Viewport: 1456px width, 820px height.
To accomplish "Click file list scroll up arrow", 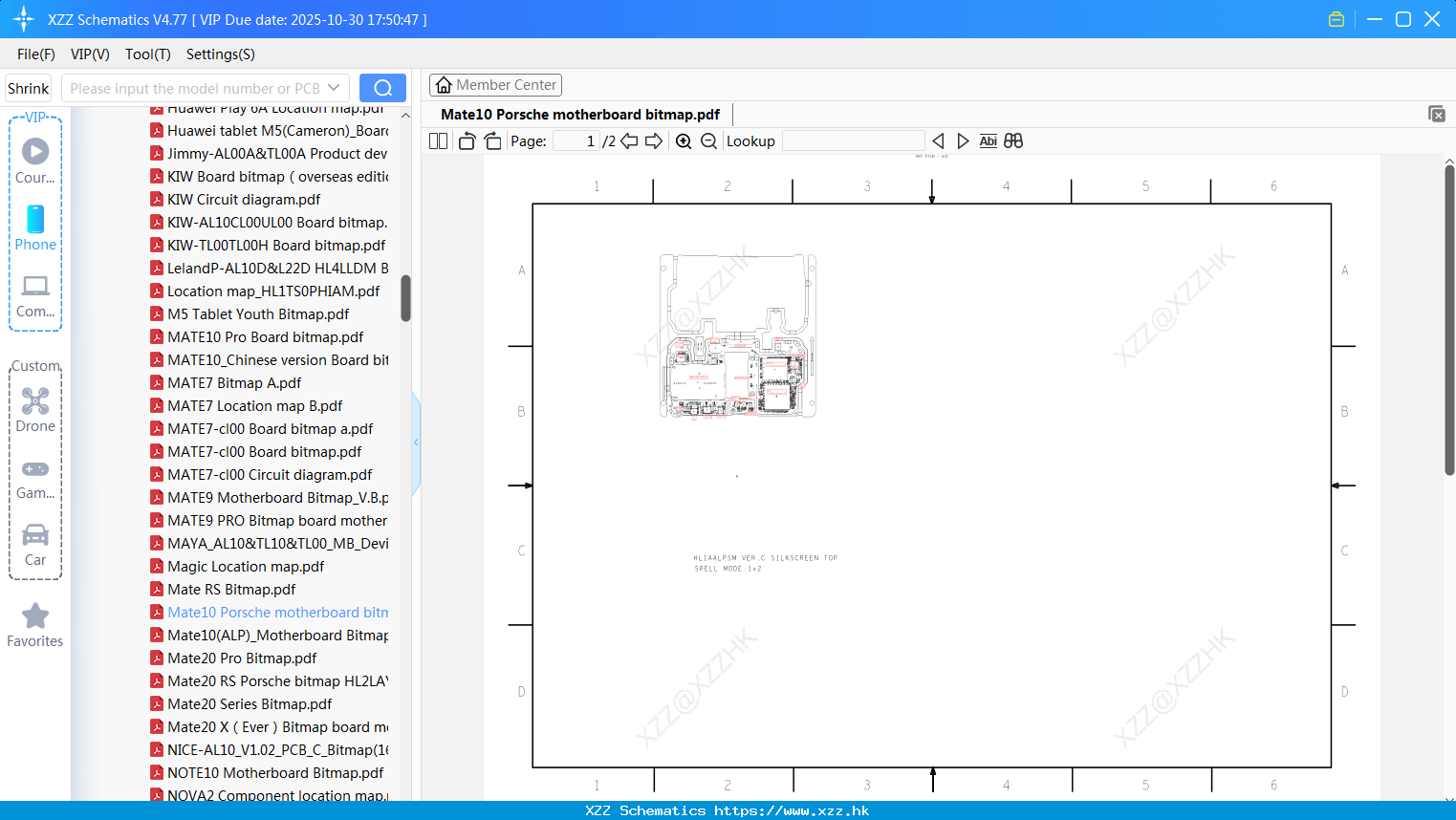I will coord(405,116).
